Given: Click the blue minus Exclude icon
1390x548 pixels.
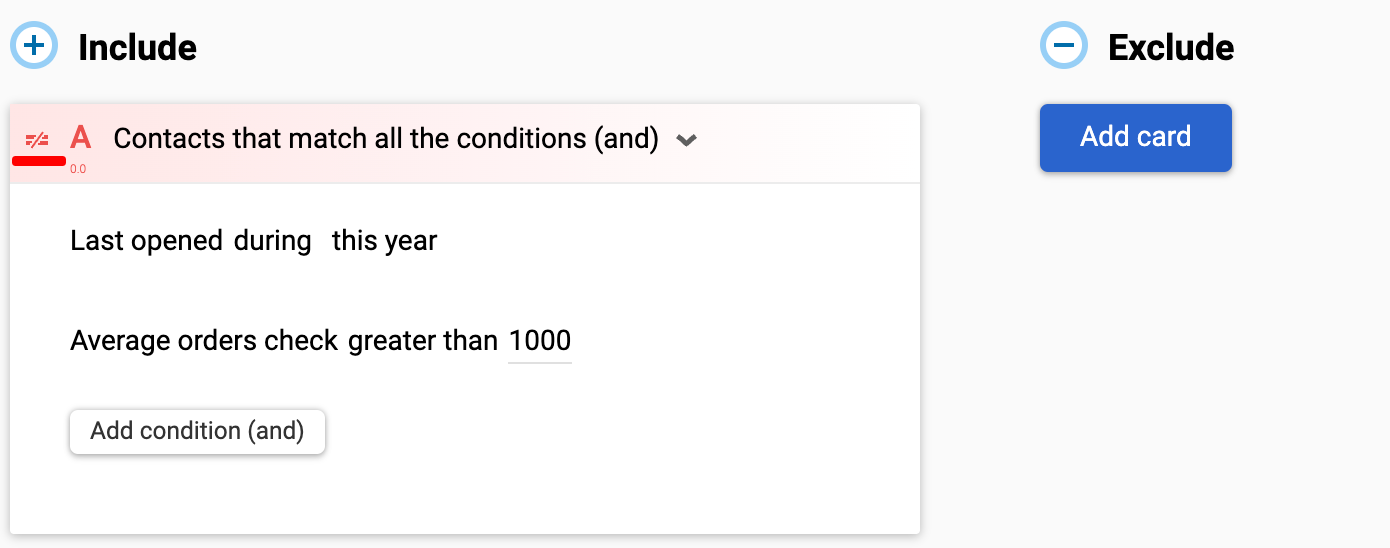Looking at the screenshot, I should pyautogui.click(x=1064, y=46).
